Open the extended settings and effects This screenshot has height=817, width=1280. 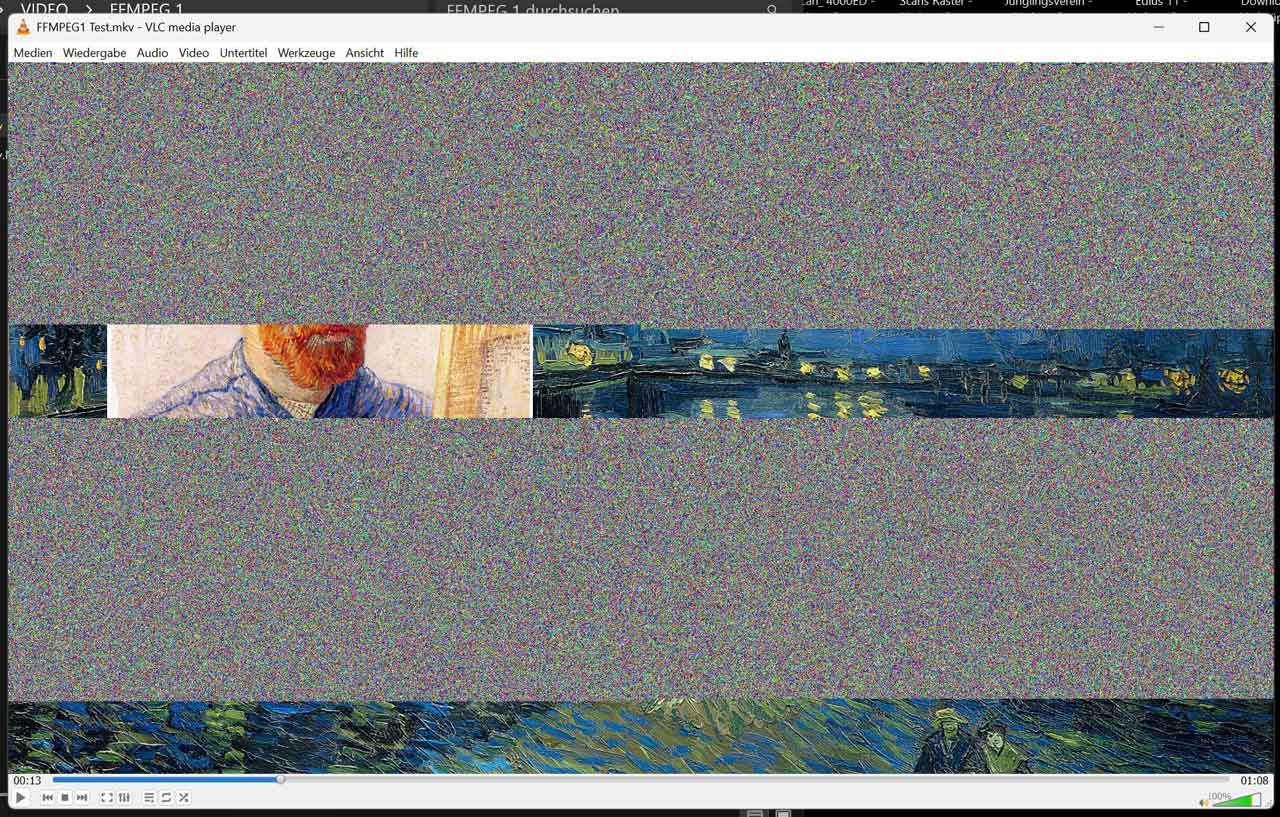(124, 798)
